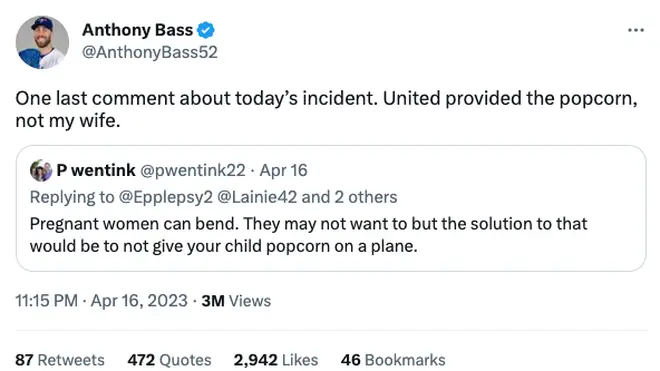This screenshot has width=660, height=371.
Task: Visit the @AnthonyBass52 handle
Action: (x=150, y=52)
